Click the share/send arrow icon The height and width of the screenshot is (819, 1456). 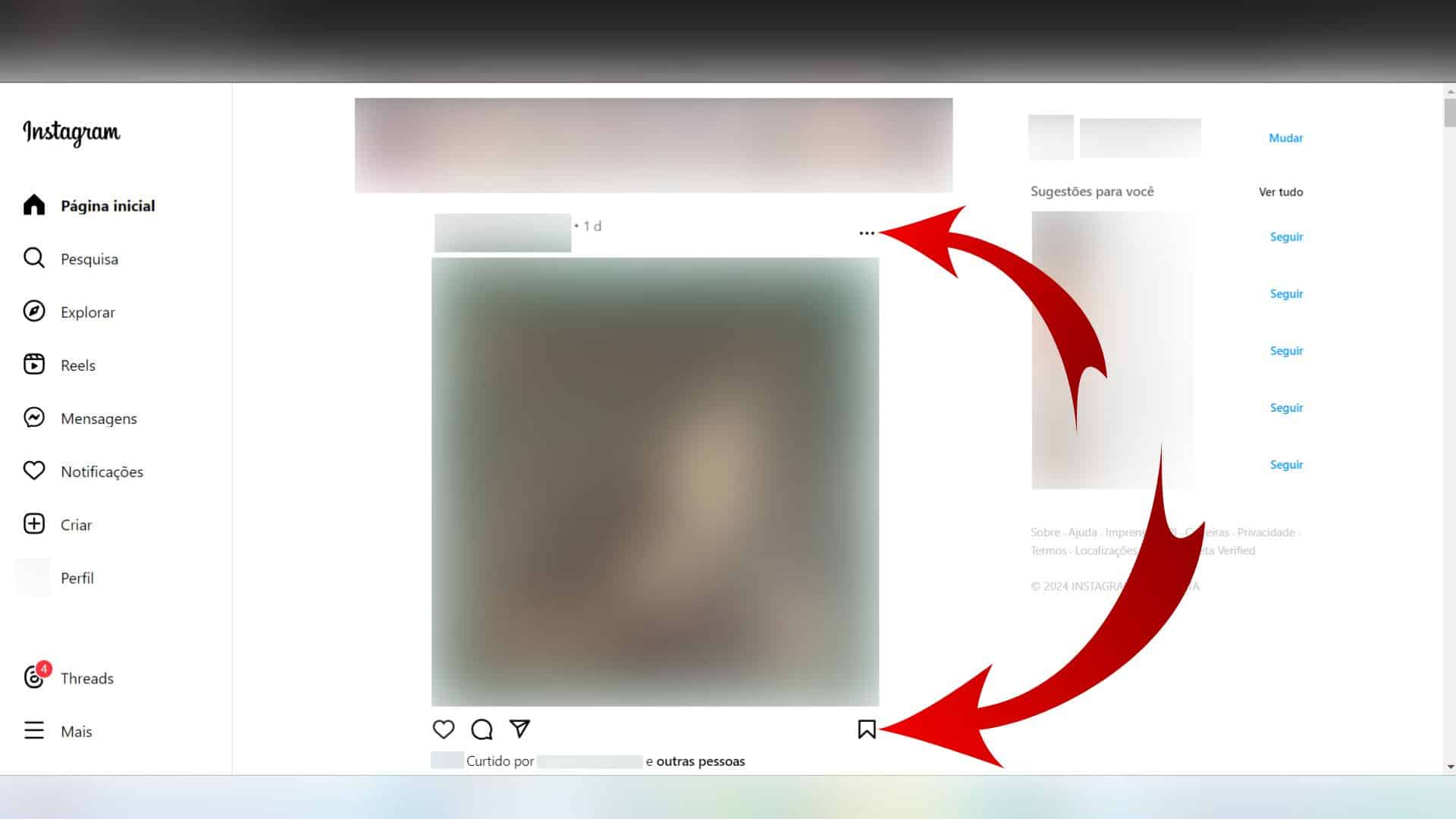[x=520, y=729]
